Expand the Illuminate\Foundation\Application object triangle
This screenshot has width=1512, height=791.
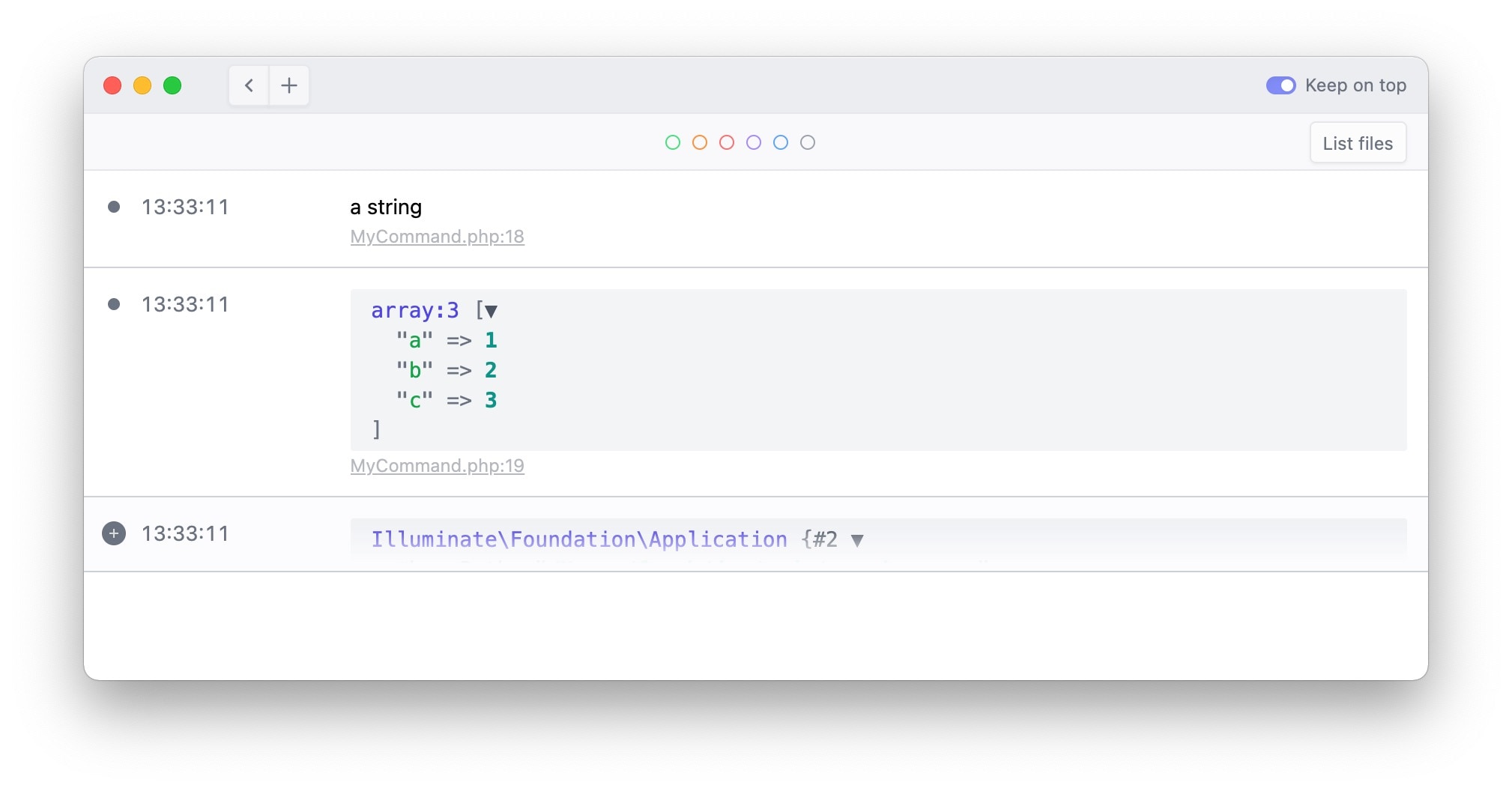857,540
